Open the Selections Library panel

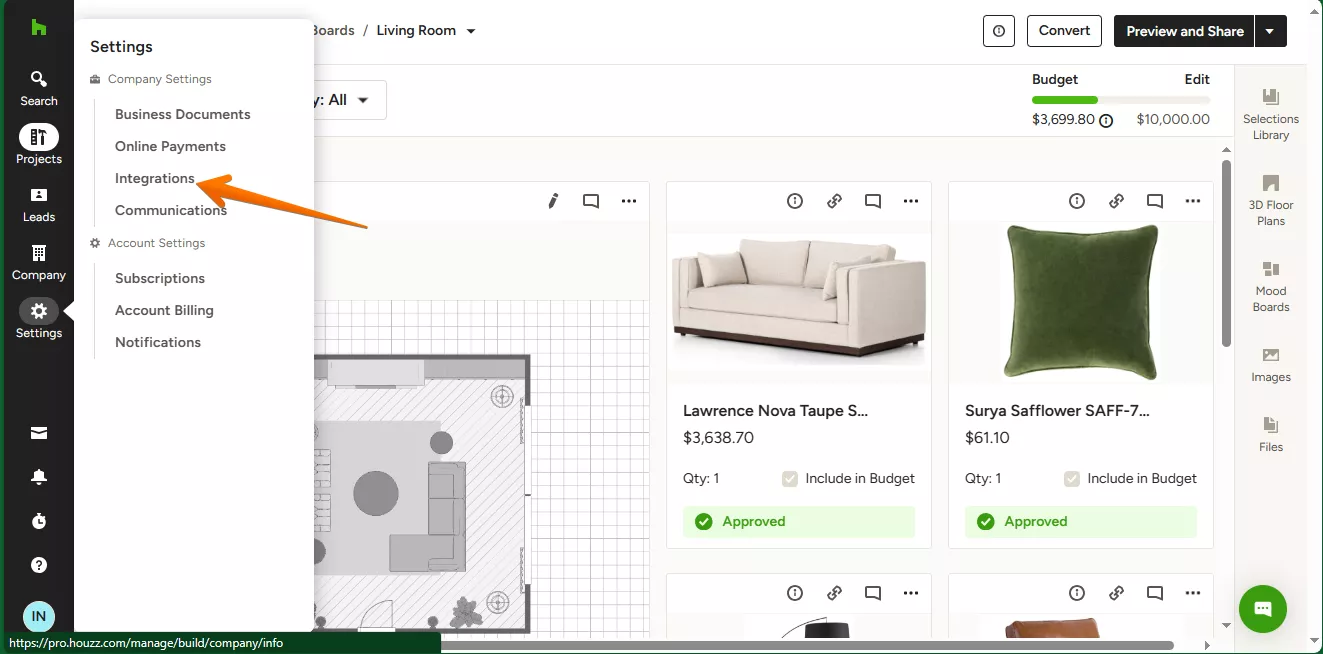(x=1271, y=114)
